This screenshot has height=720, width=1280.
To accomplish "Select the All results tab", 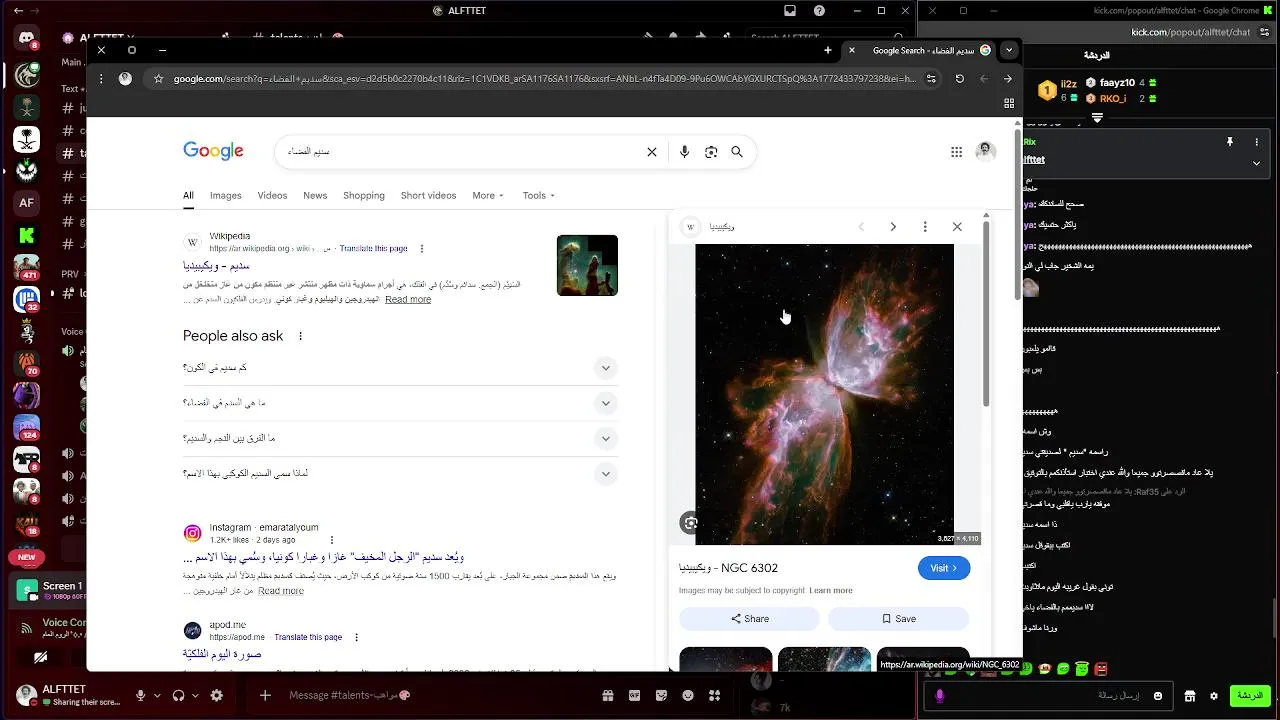I will click(188, 196).
